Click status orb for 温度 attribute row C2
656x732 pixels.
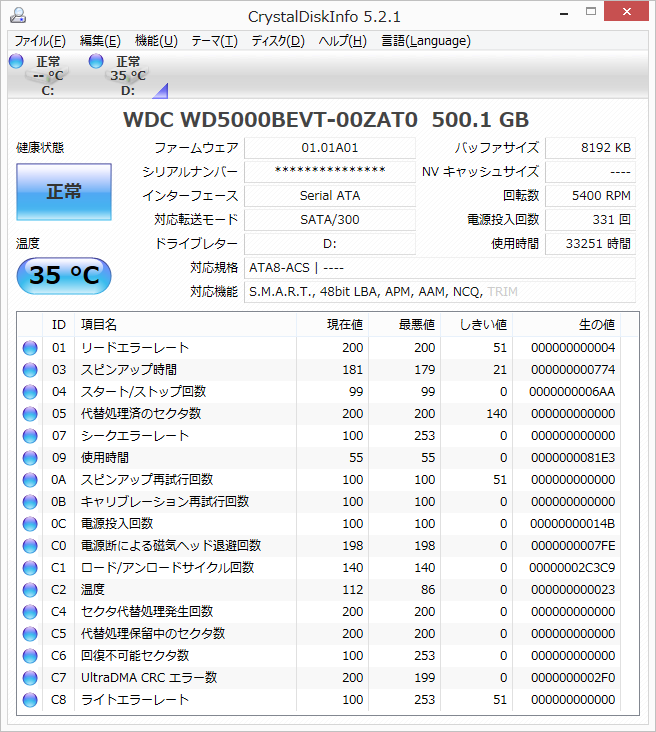click(x=30, y=590)
